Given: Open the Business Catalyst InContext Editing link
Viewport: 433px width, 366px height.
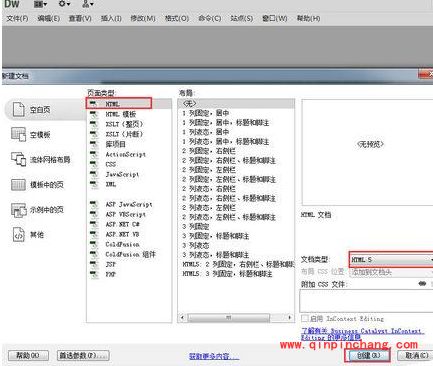Looking at the screenshot, I should click(x=363, y=334).
